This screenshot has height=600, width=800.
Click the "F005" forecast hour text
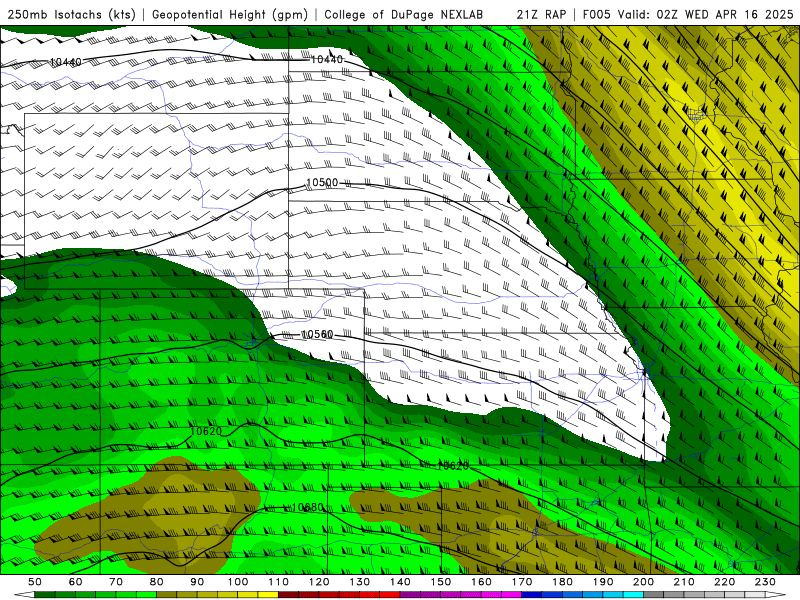coord(596,14)
